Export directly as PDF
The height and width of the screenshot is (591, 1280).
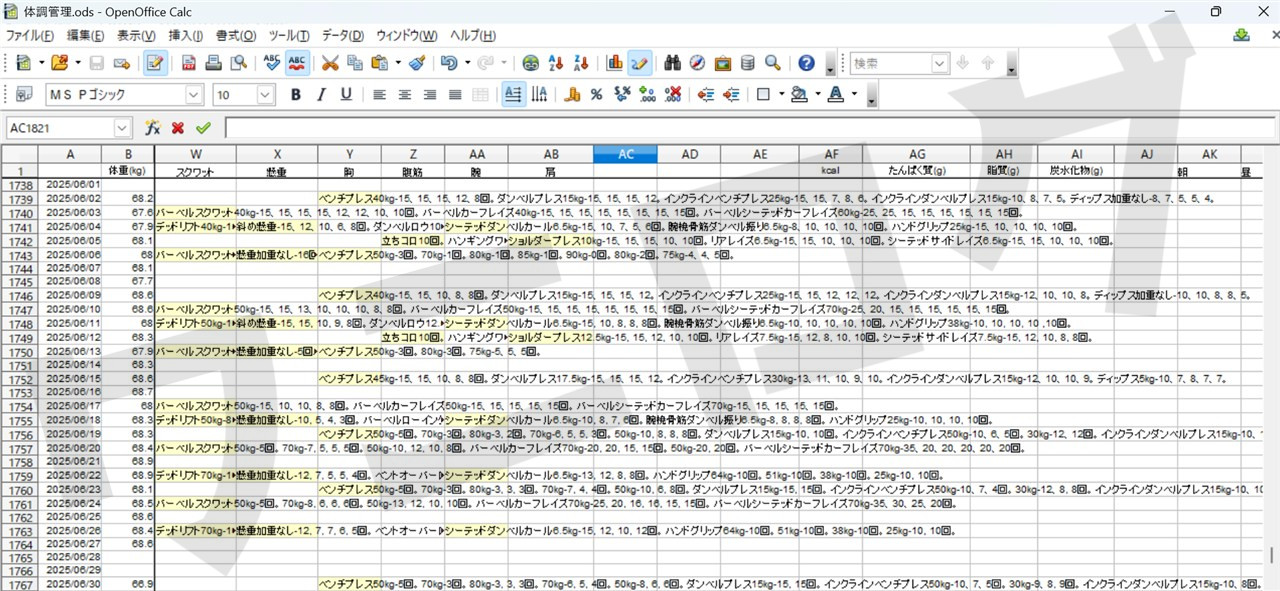pyautogui.click(x=189, y=63)
